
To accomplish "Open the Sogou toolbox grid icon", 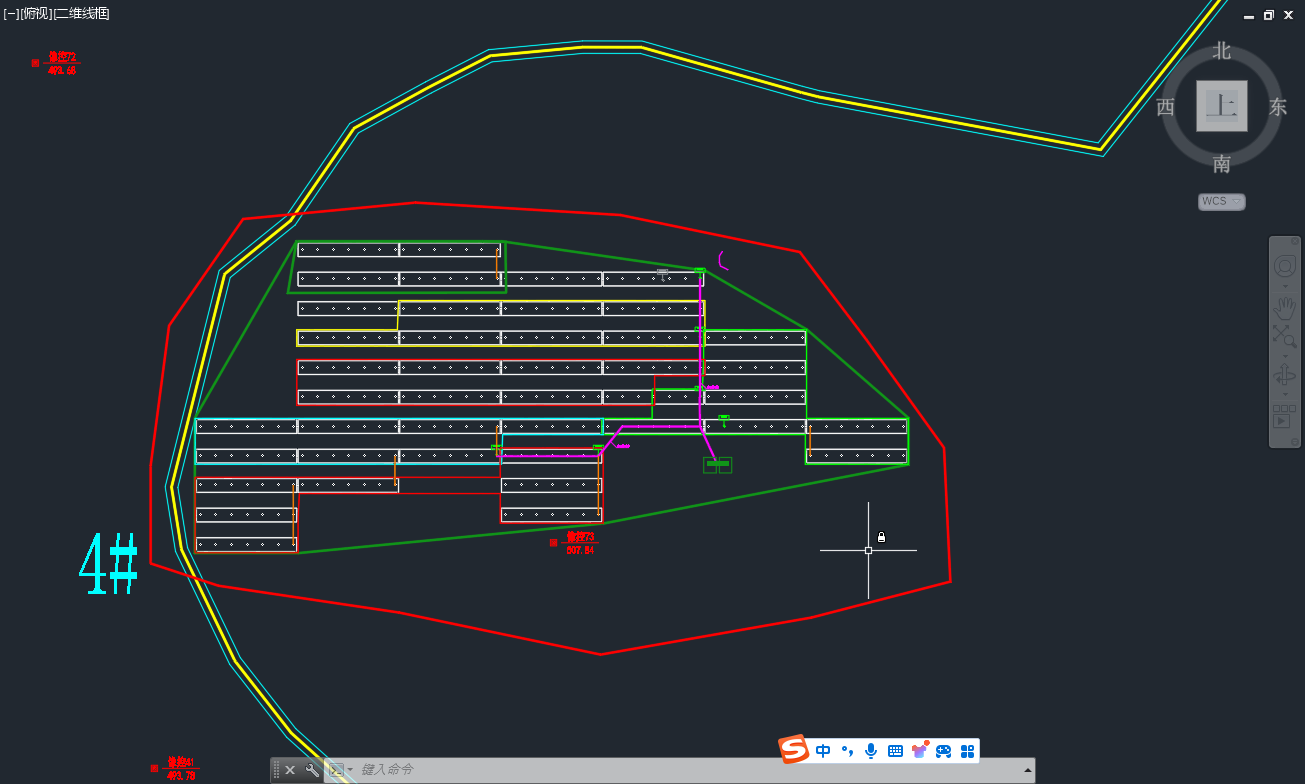I will click(967, 751).
